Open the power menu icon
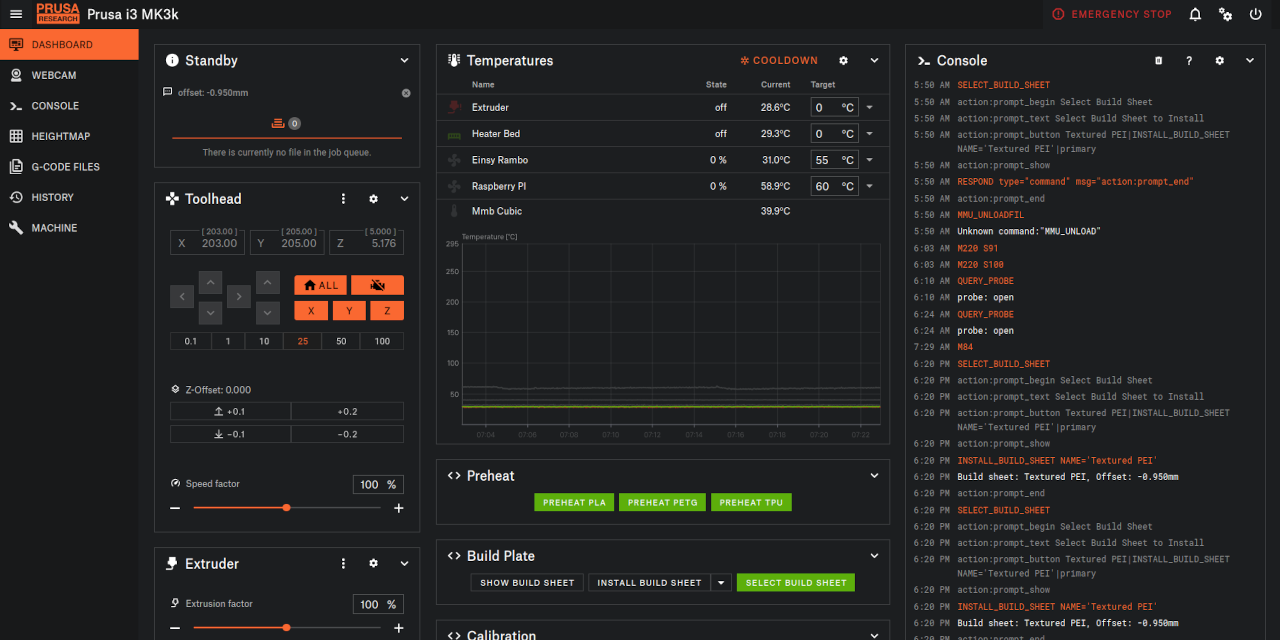The height and width of the screenshot is (640, 1280). [x=1255, y=14]
